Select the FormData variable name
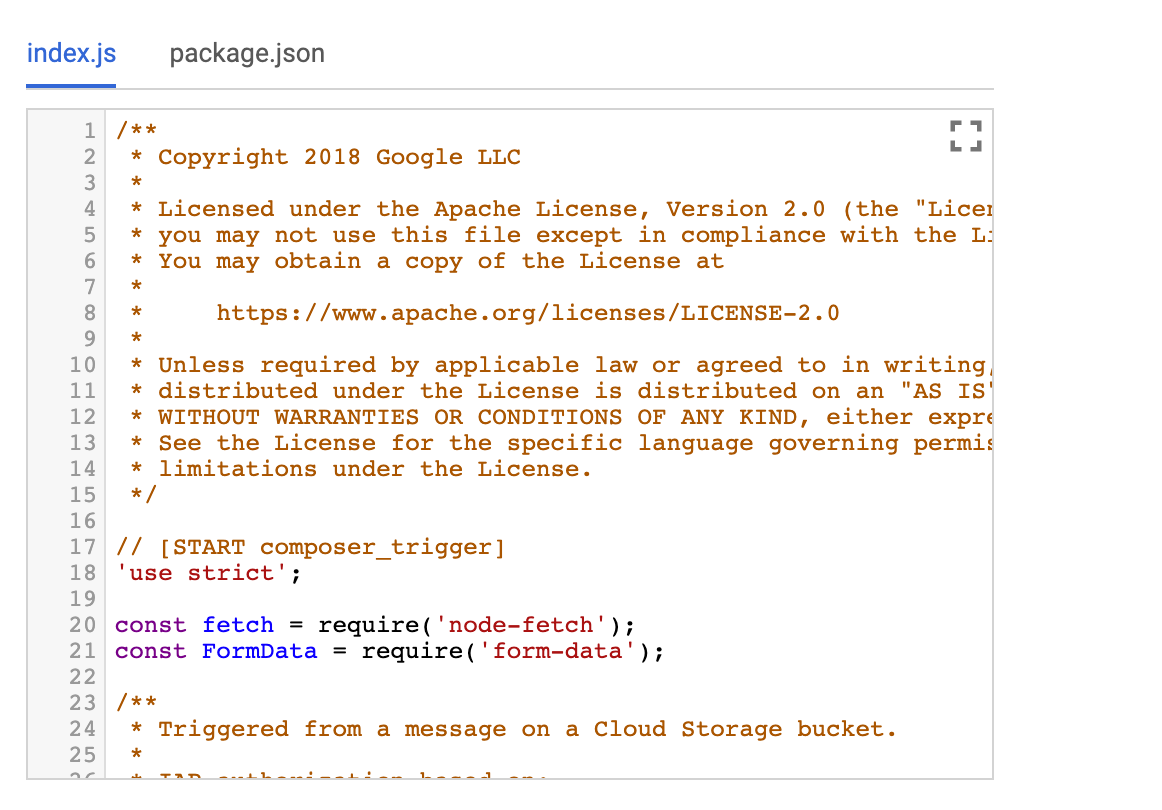The width and height of the screenshot is (1162, 810). (259, 651)
